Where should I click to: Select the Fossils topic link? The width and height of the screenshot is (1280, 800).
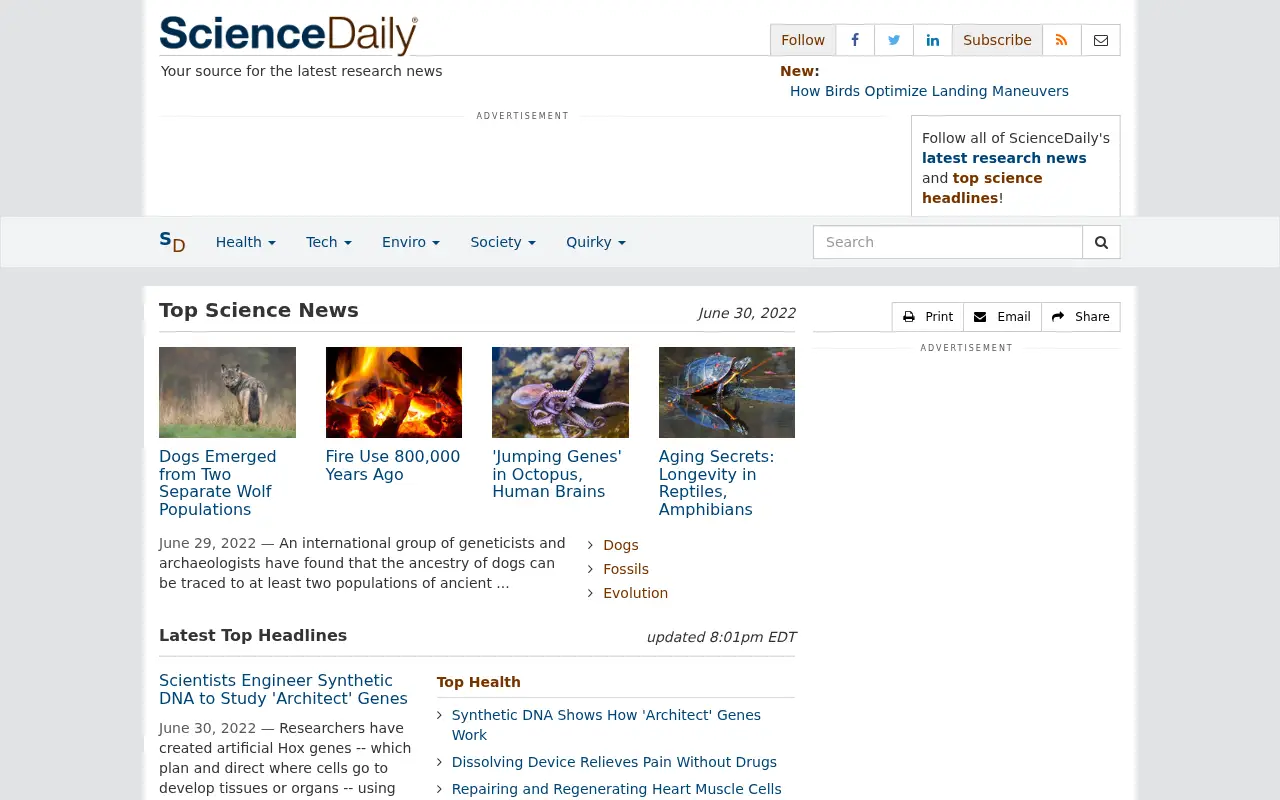[626, 569]
